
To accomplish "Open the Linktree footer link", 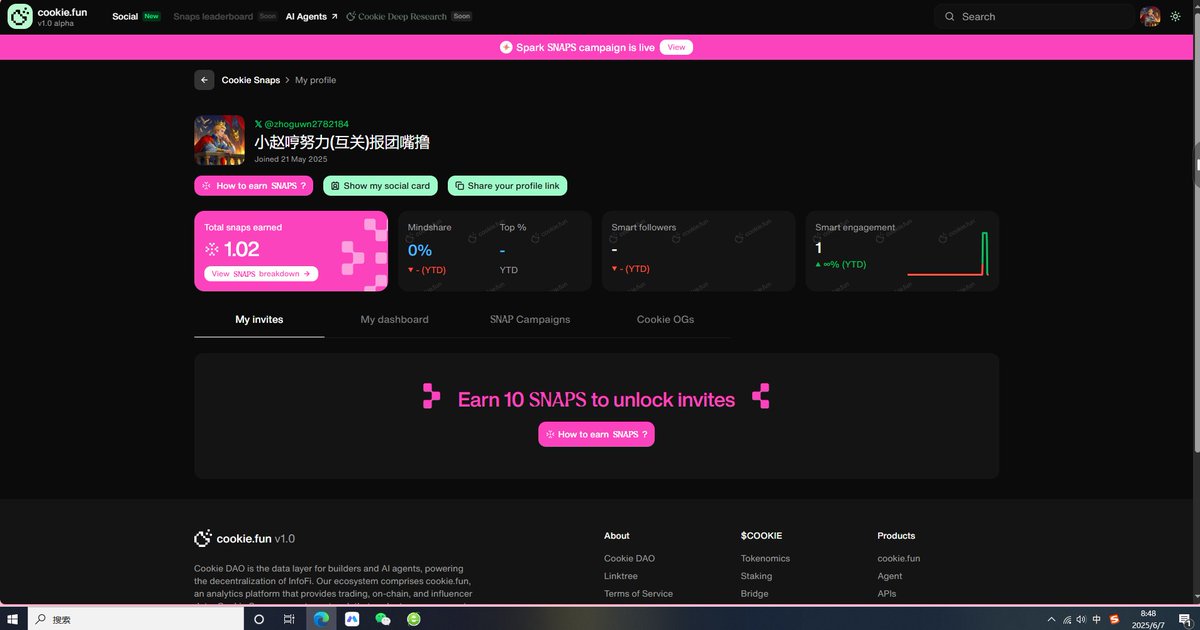I will click(x=620, y=576).
